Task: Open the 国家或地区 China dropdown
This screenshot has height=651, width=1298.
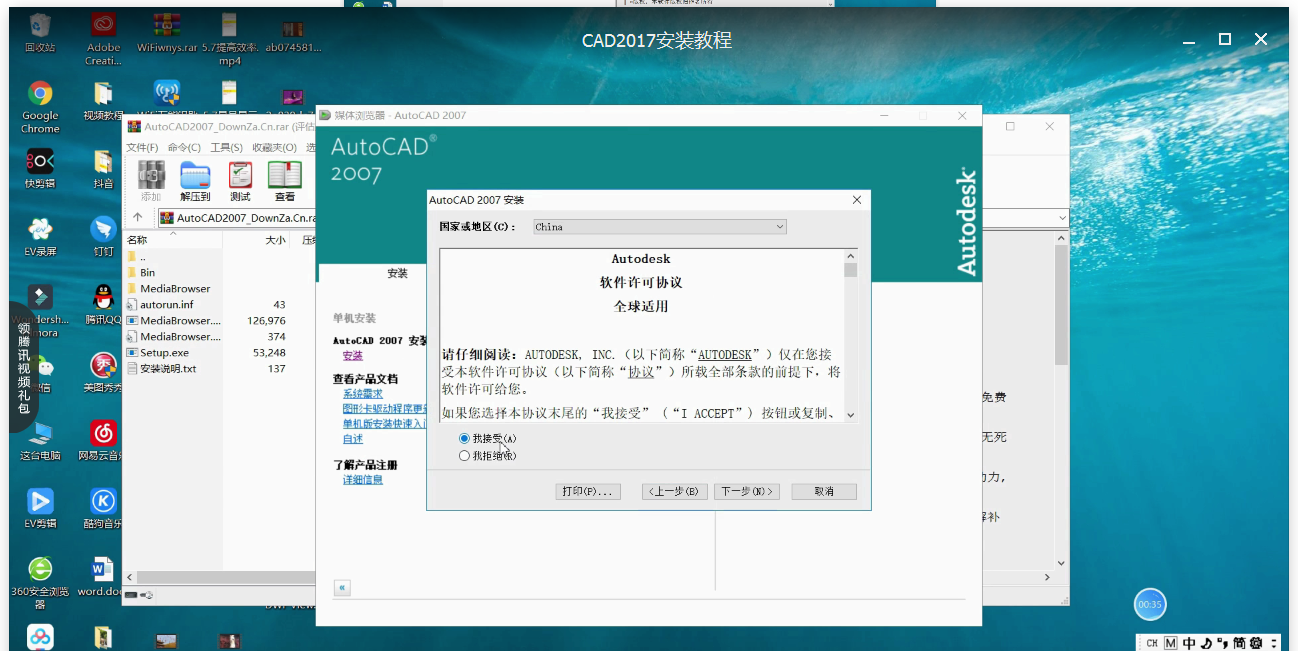Action: coord(781,226)
